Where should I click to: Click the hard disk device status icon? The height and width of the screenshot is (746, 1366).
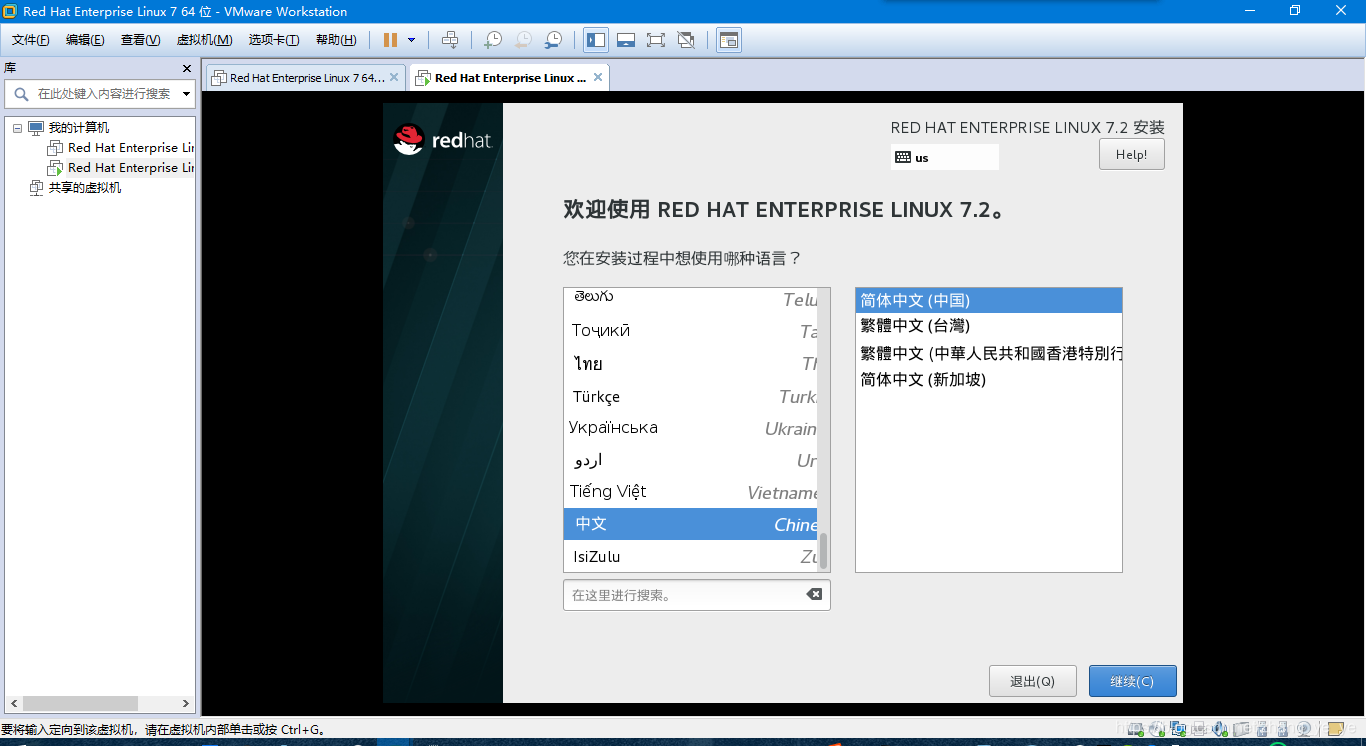[1136, 729]
